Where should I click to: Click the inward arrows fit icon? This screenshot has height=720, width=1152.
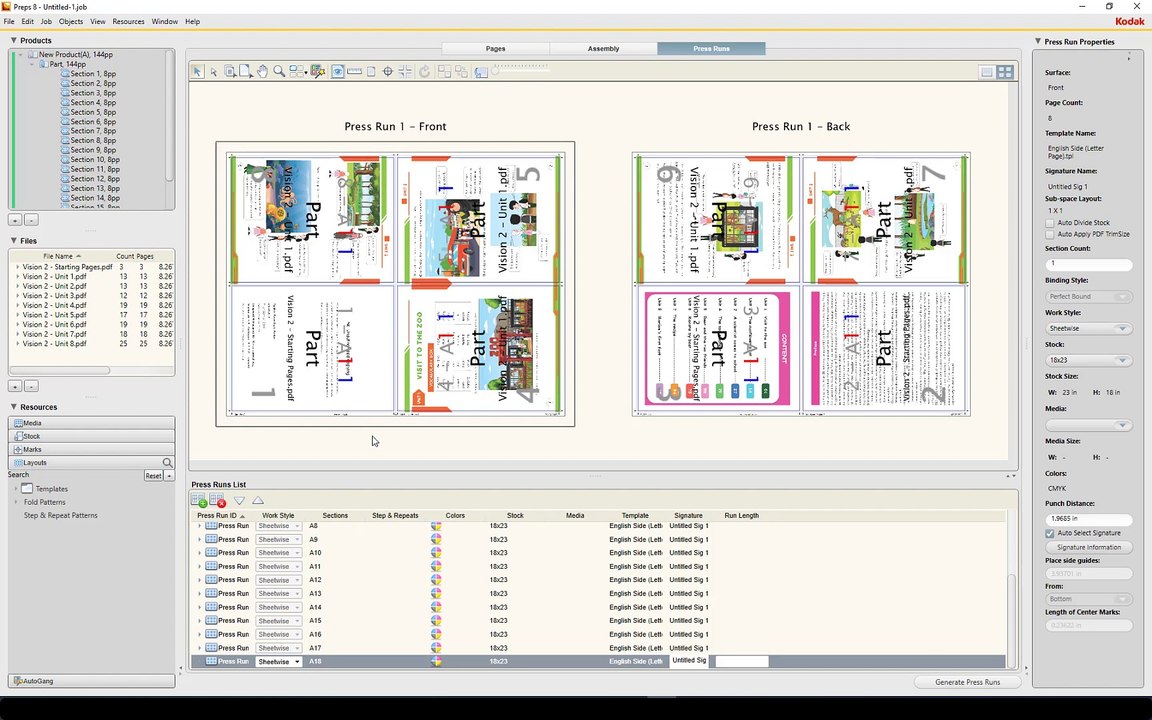[405, 71]
